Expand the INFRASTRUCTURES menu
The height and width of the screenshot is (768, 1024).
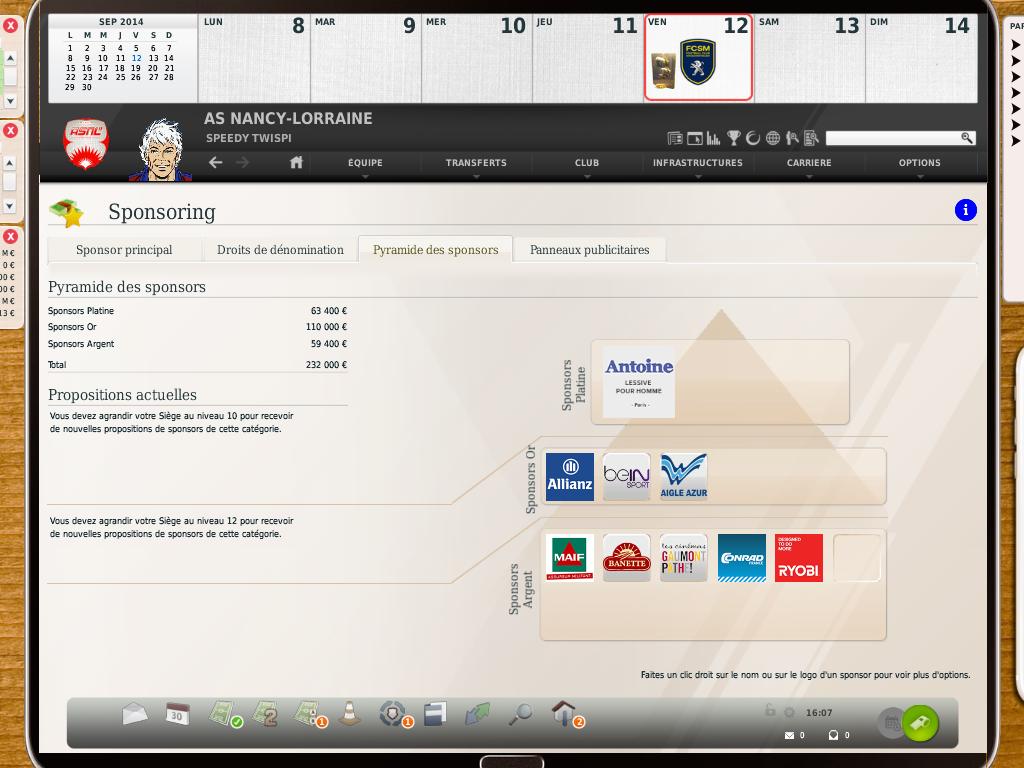coord(697,163)
